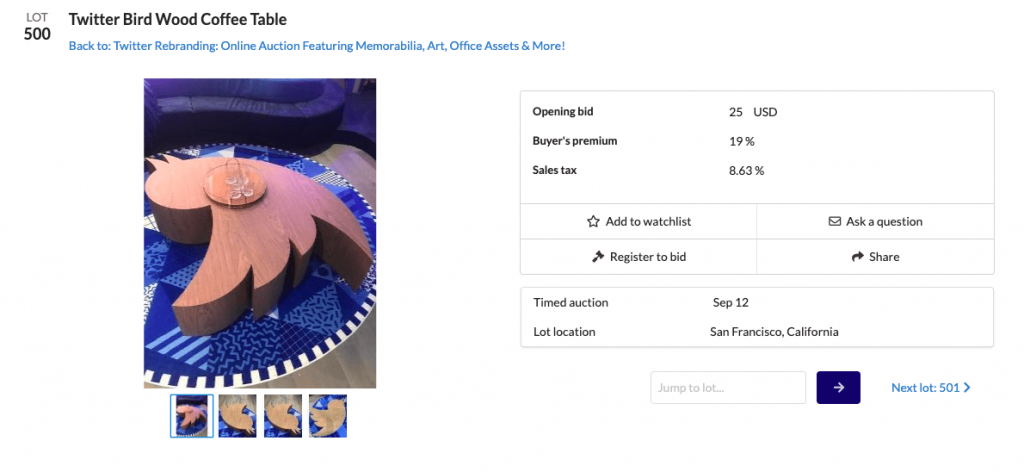Screen dimensions: 1024x472
Task: Open Next lot: 501 link
Action: (925, 388)
